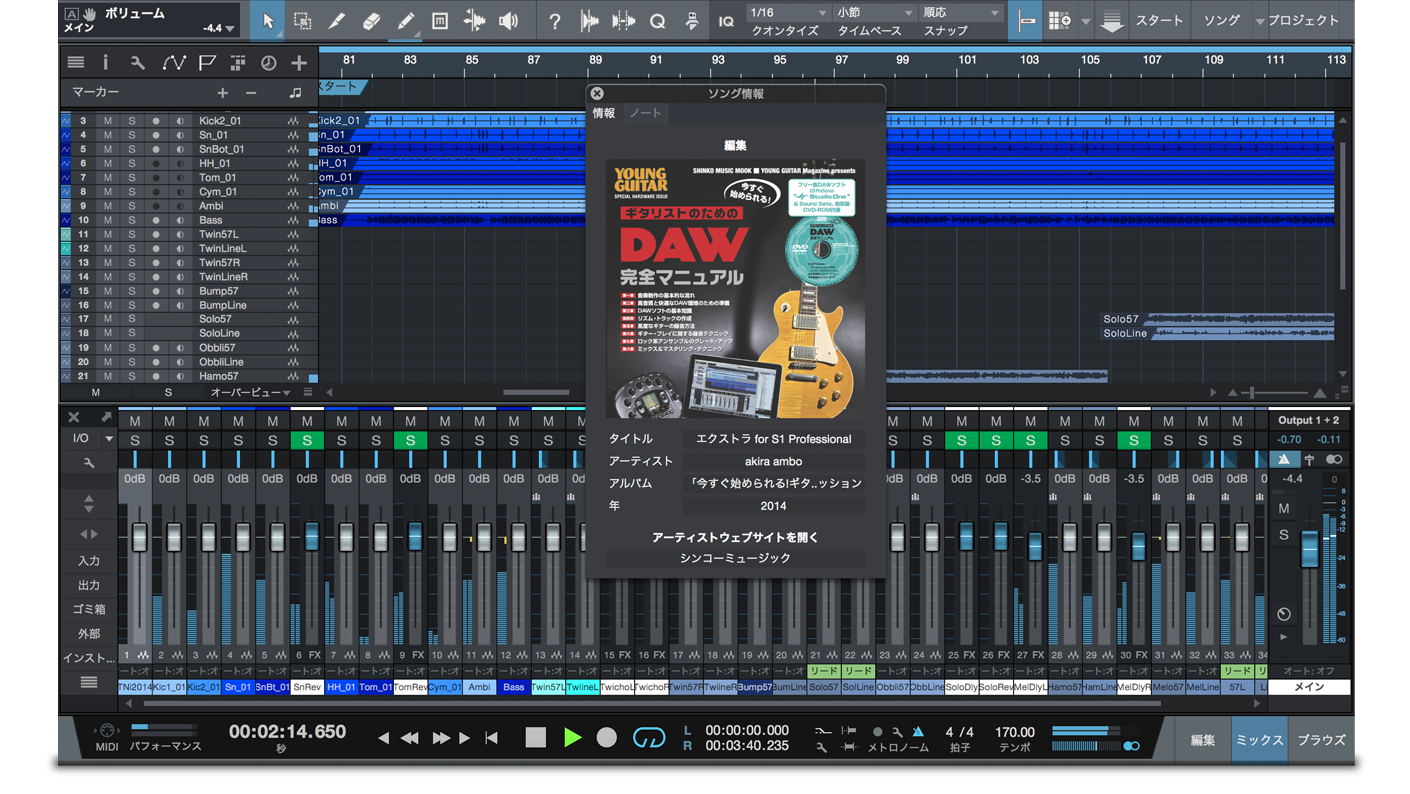Mute the Bass track
This screenshot has height=794, width=1410.
coord(108,220)
